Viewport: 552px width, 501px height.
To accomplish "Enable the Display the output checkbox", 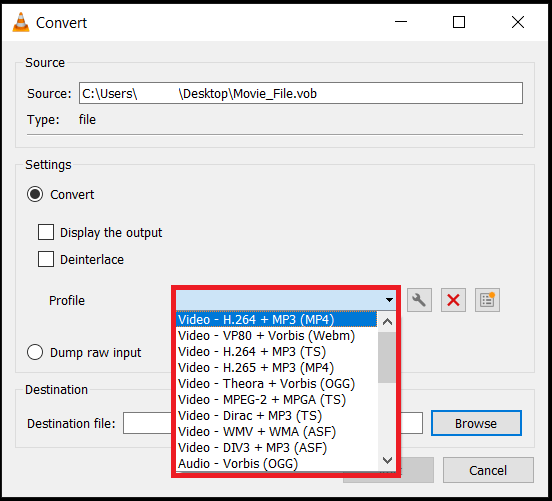I will [46, 232].
